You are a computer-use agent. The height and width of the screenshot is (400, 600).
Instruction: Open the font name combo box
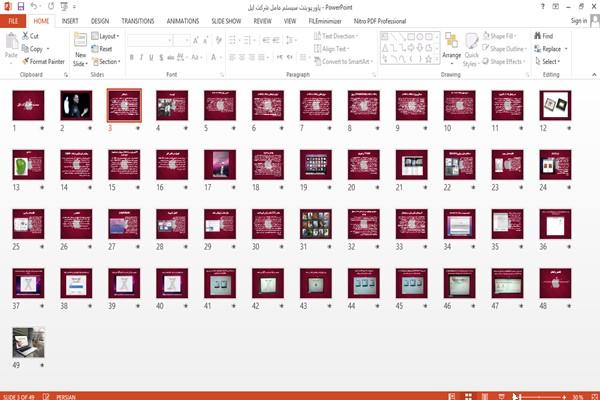150,40
